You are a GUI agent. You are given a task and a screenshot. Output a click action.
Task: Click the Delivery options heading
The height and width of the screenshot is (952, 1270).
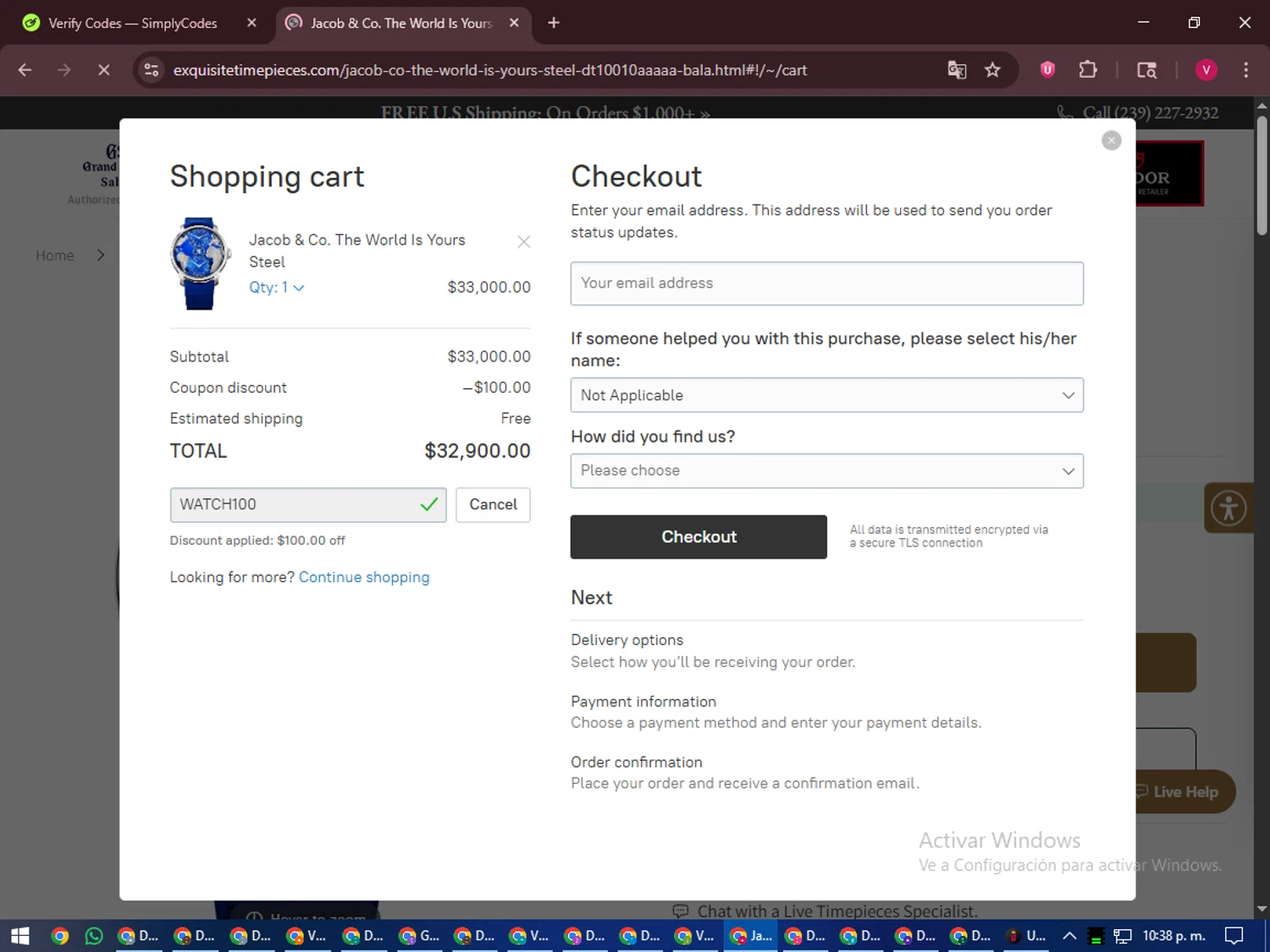pyautogui.click(x=627, y=641)
